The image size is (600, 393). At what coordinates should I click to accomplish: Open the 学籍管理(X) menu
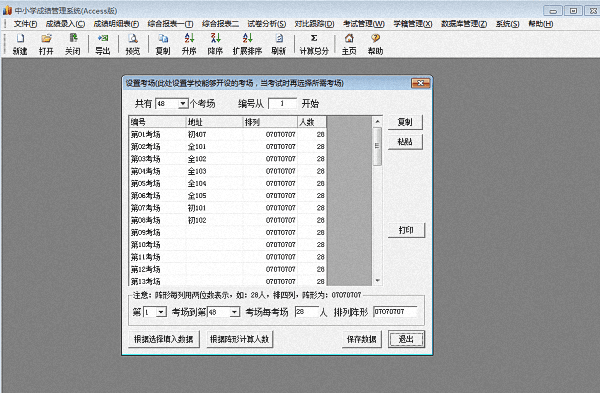click(x=413, y=24)
